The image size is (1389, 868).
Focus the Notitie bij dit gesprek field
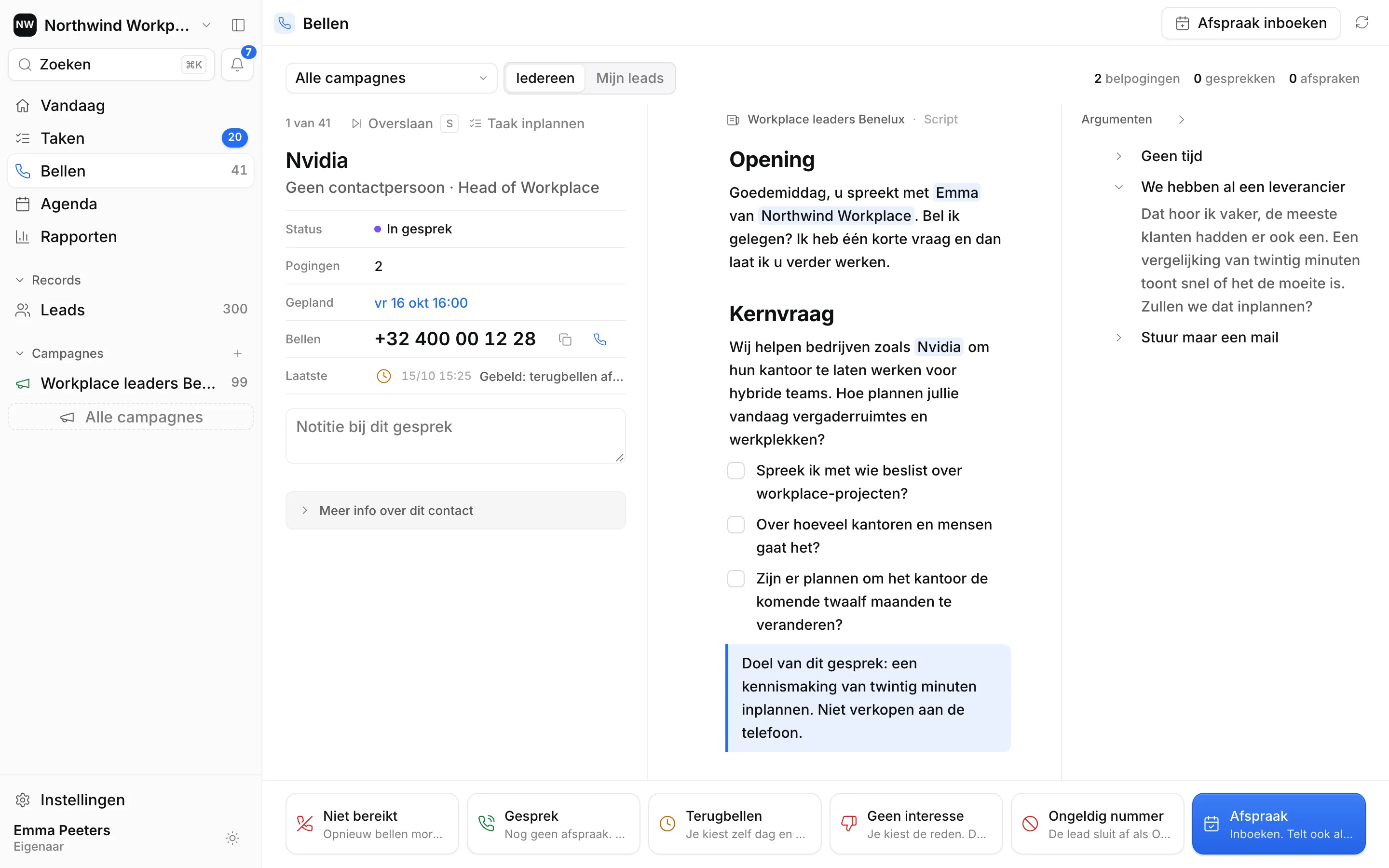455,436
